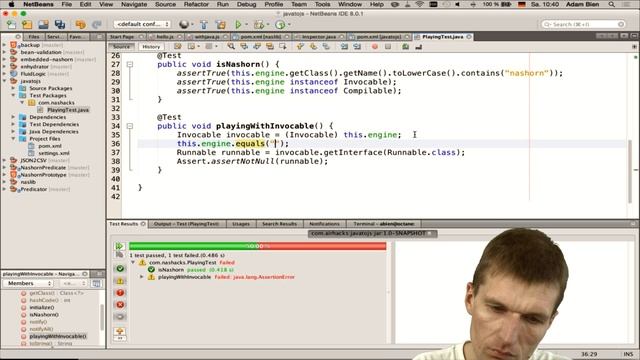Click the red Start Macro Recording icon
Viewport: 640px width, 360px height.
click(x=375, y=47)
